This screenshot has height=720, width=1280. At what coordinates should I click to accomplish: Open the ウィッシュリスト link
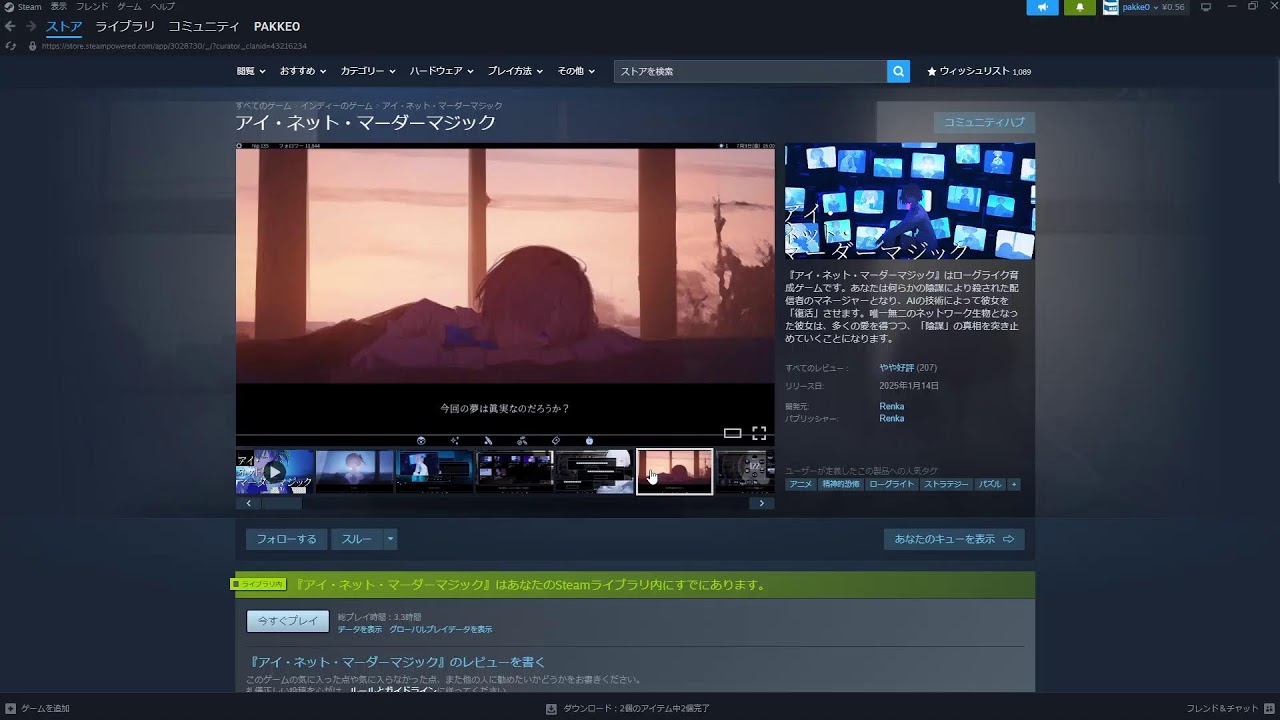point(979,71)
